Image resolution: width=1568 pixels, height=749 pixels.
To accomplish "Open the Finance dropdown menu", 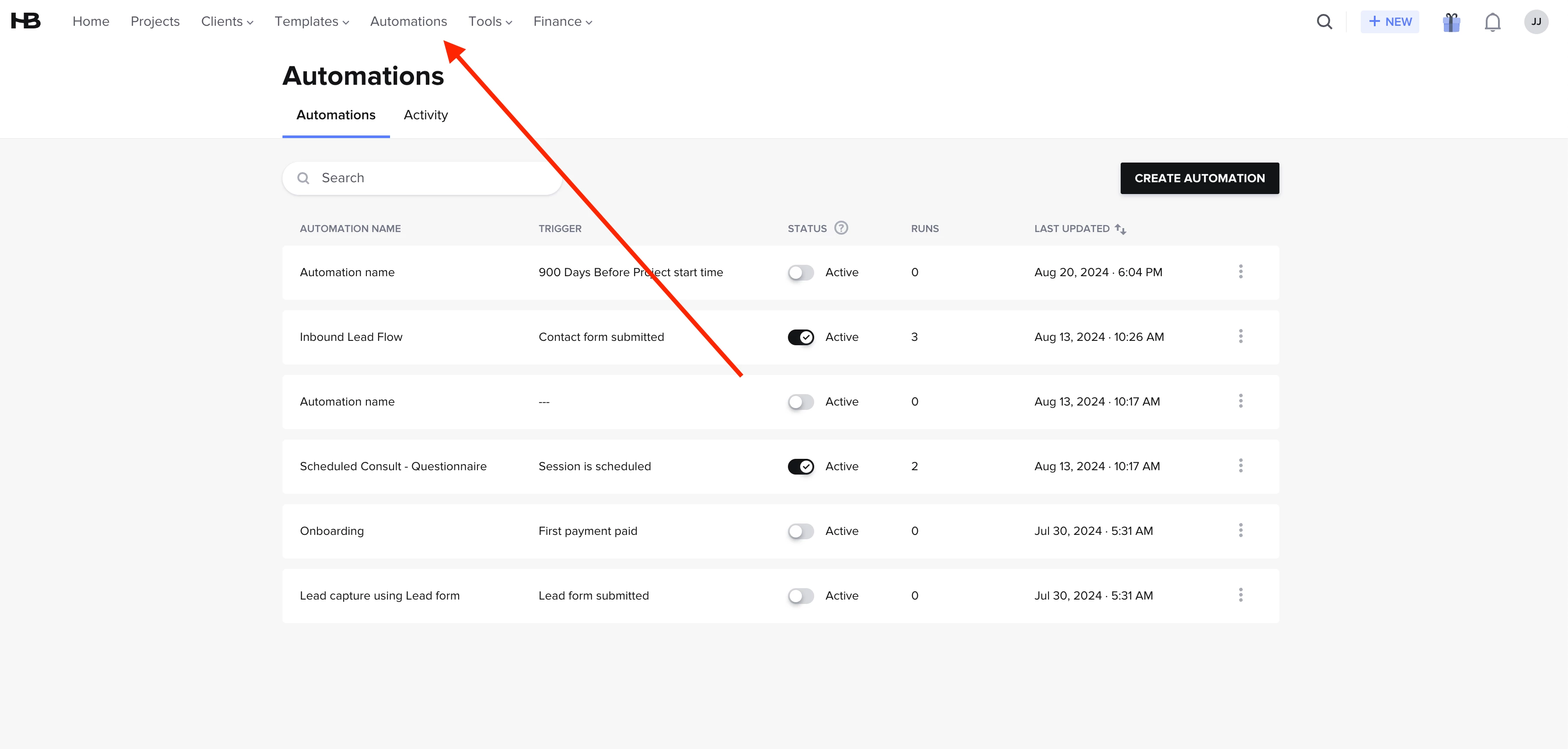I will click(x=562, y=22).
